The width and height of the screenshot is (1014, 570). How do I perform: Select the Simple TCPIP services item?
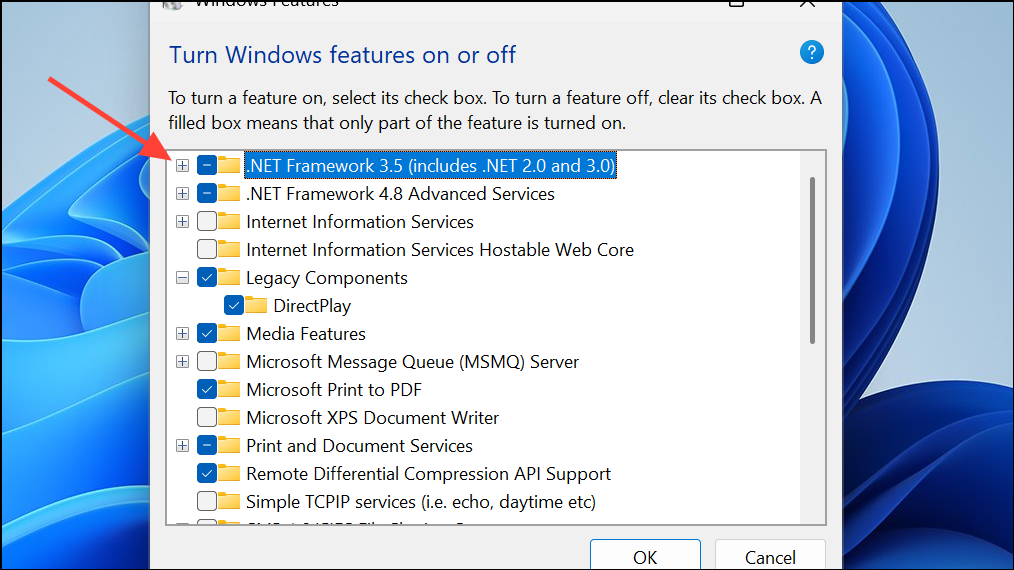point(420,502)
